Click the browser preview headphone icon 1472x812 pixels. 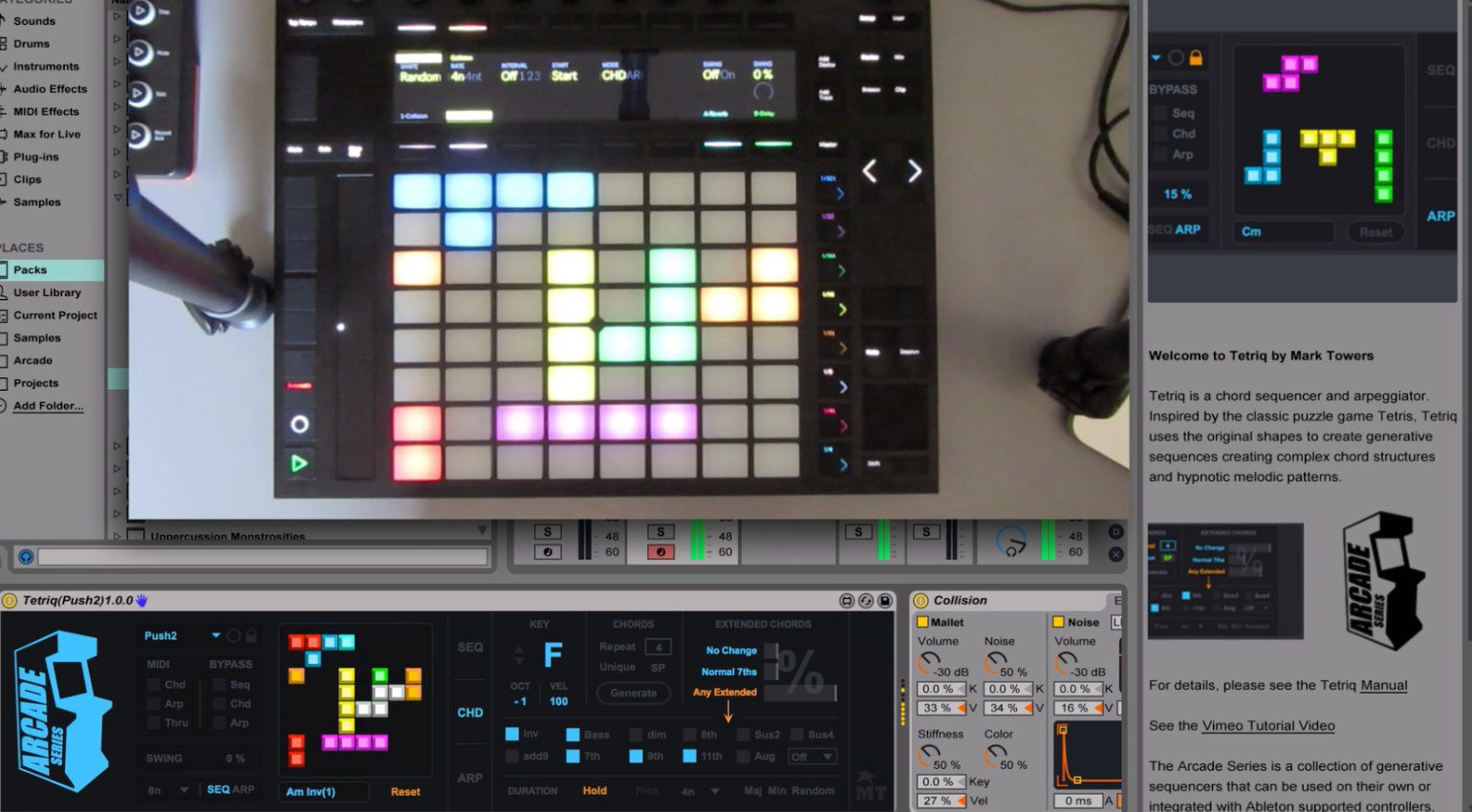click(x=26, y=556)
